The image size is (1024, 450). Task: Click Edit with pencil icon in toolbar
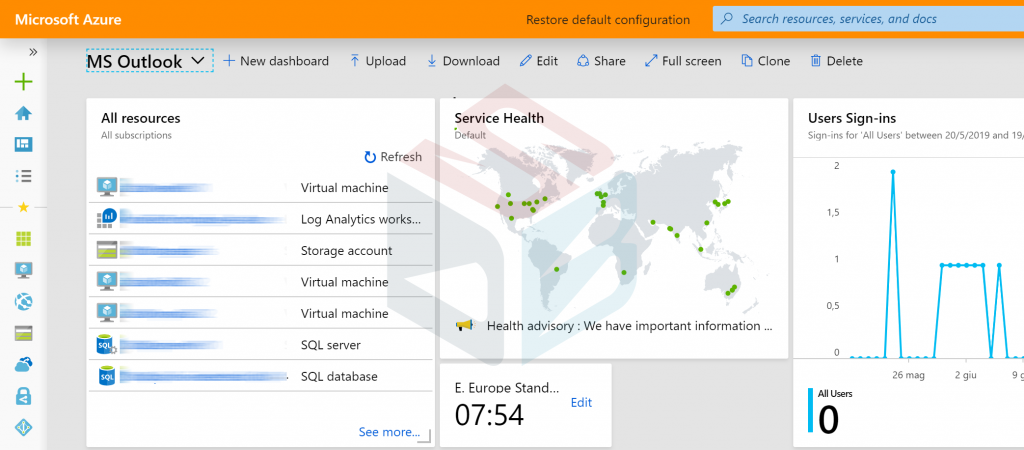[x=539, y=61]
